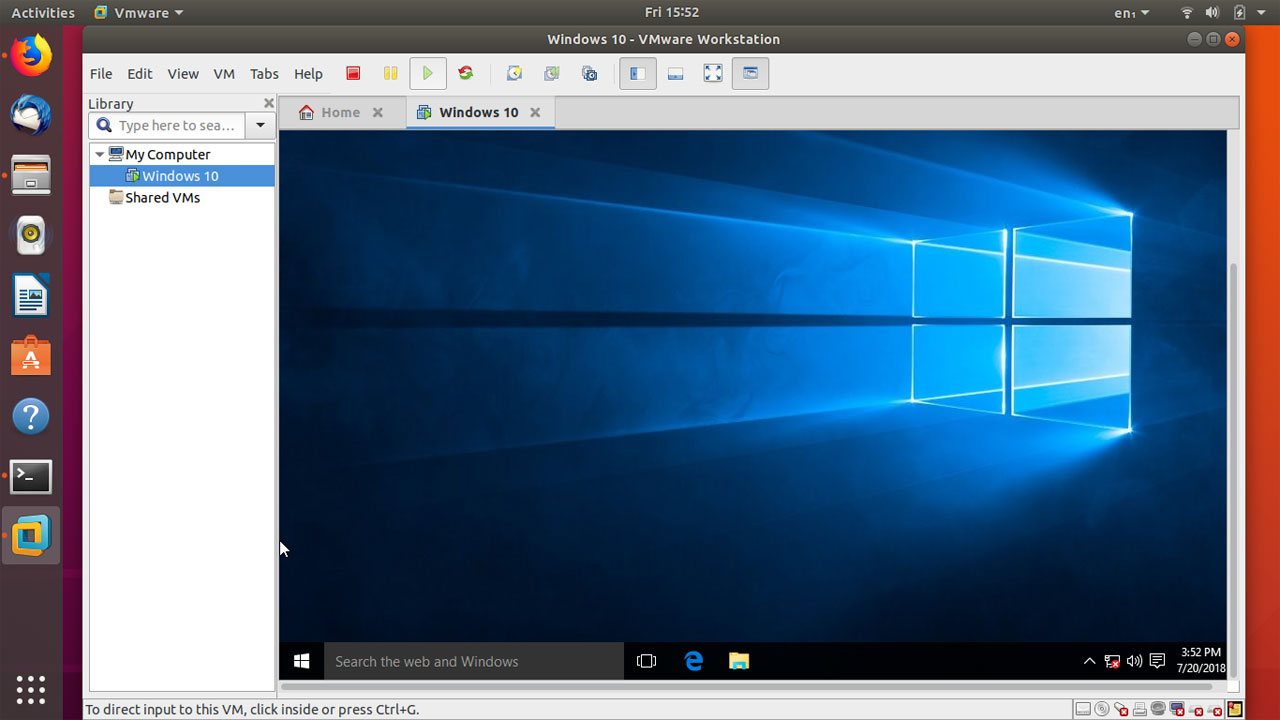Enter full screen mode
The width and height of the screenshot is (1280, 720).
712,72
